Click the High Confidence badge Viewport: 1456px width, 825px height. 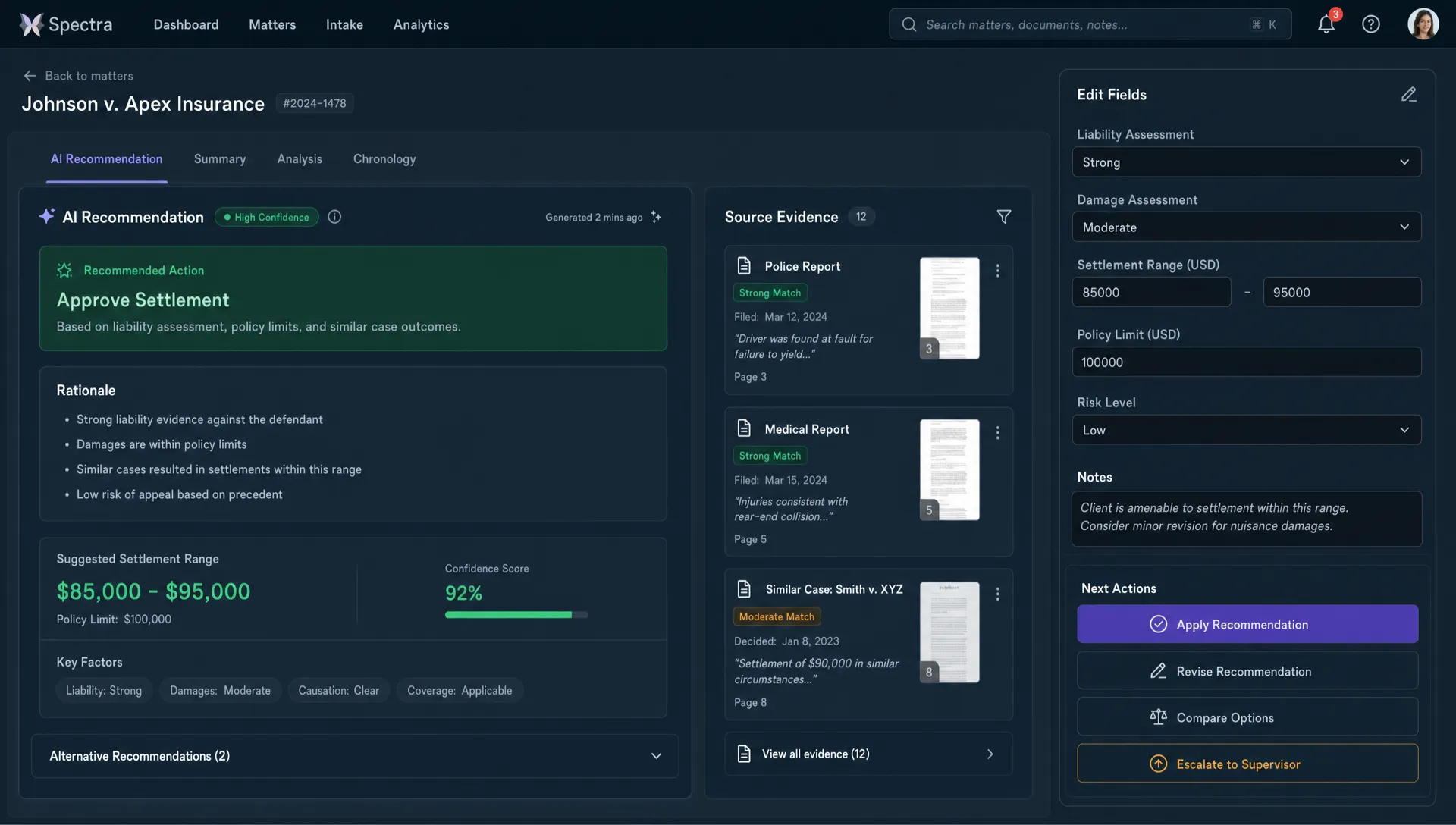[267, 217]
